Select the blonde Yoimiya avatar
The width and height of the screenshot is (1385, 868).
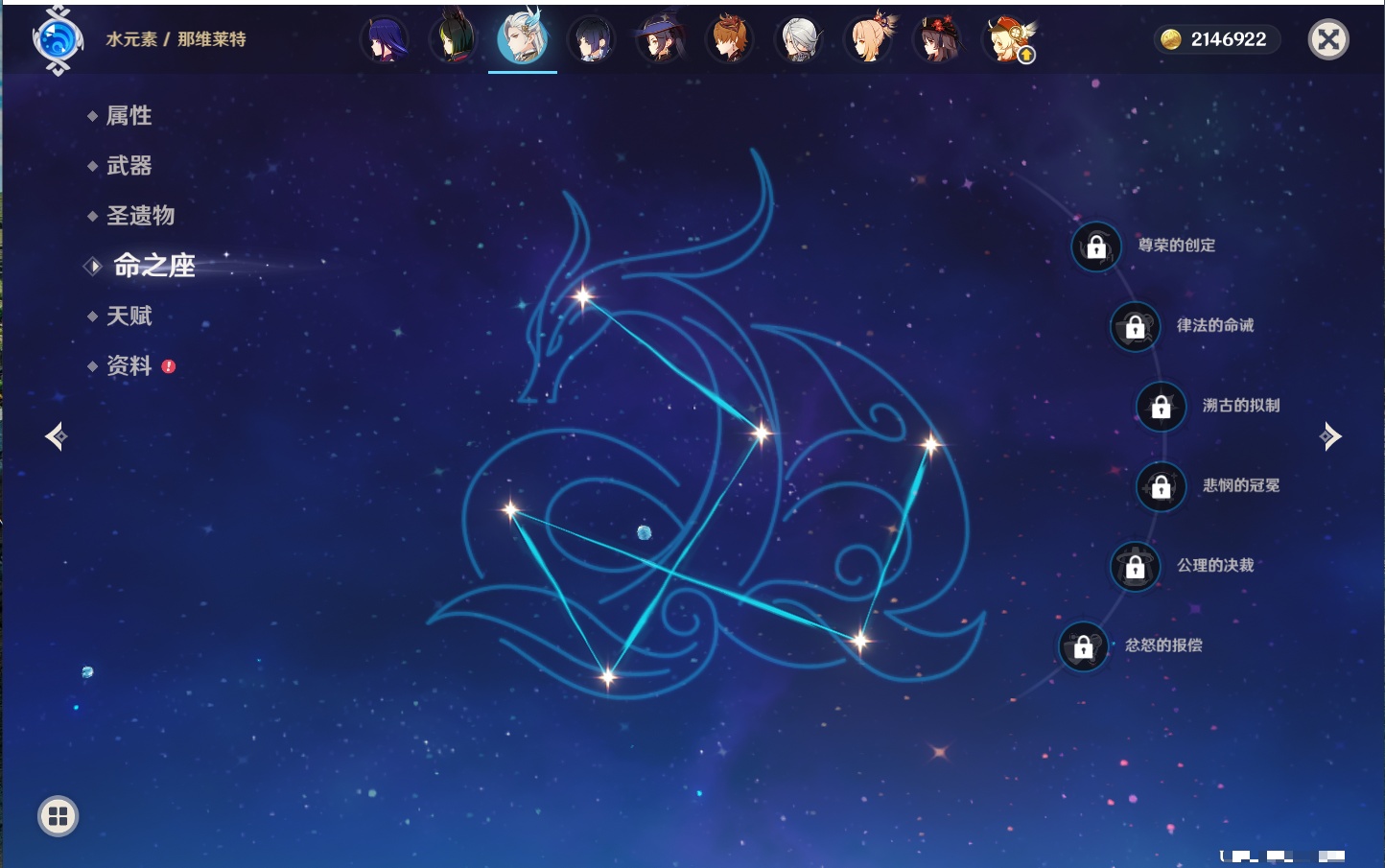tap(869, 39)
